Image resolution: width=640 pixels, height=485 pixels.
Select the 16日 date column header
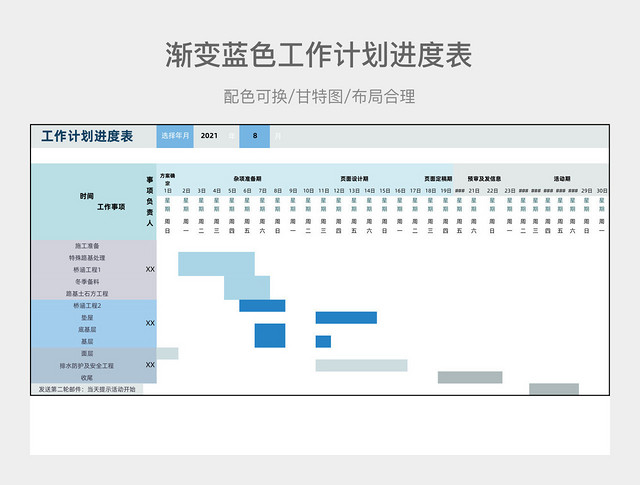coord(400,191)
